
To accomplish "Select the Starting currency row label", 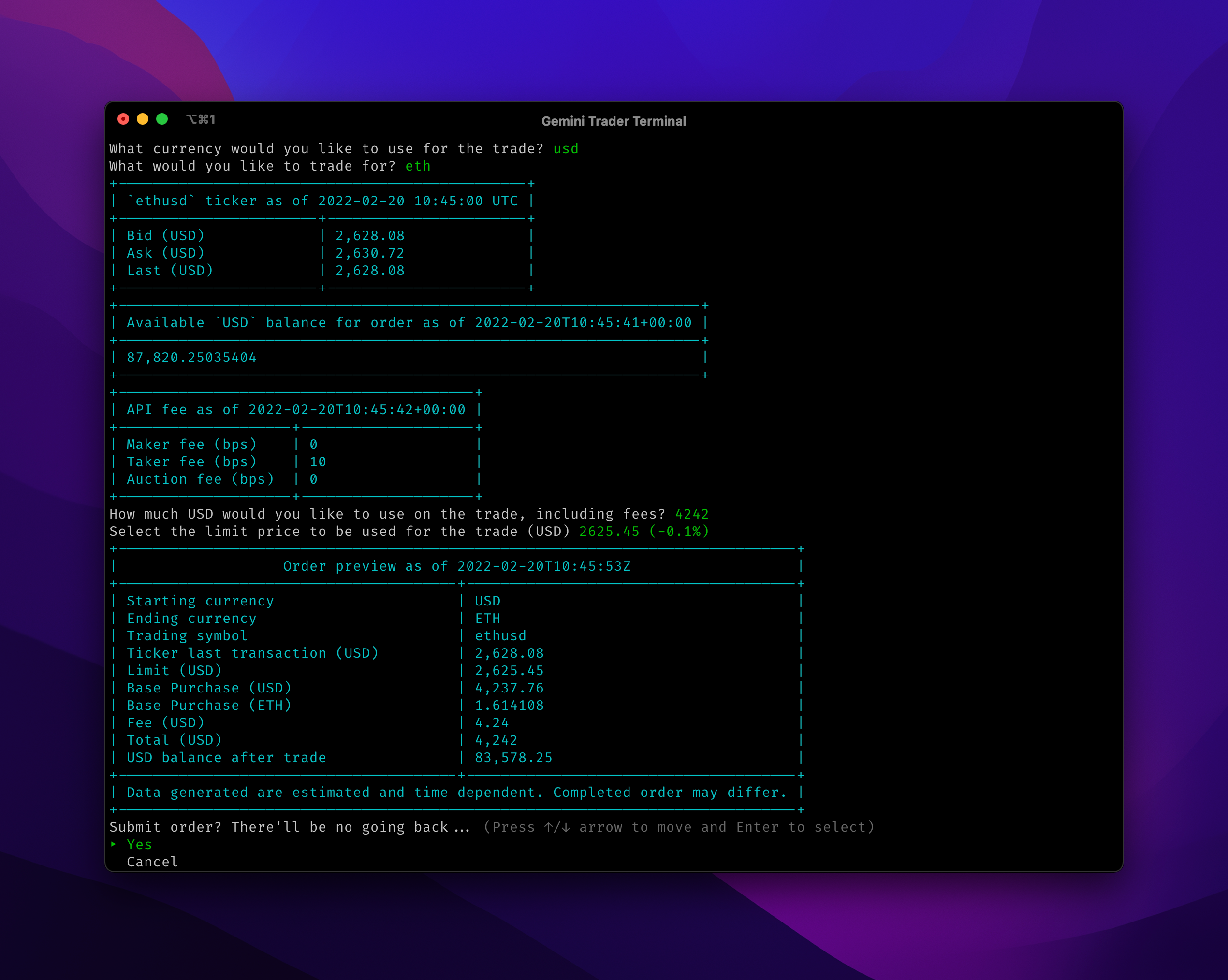I will 200,601.
